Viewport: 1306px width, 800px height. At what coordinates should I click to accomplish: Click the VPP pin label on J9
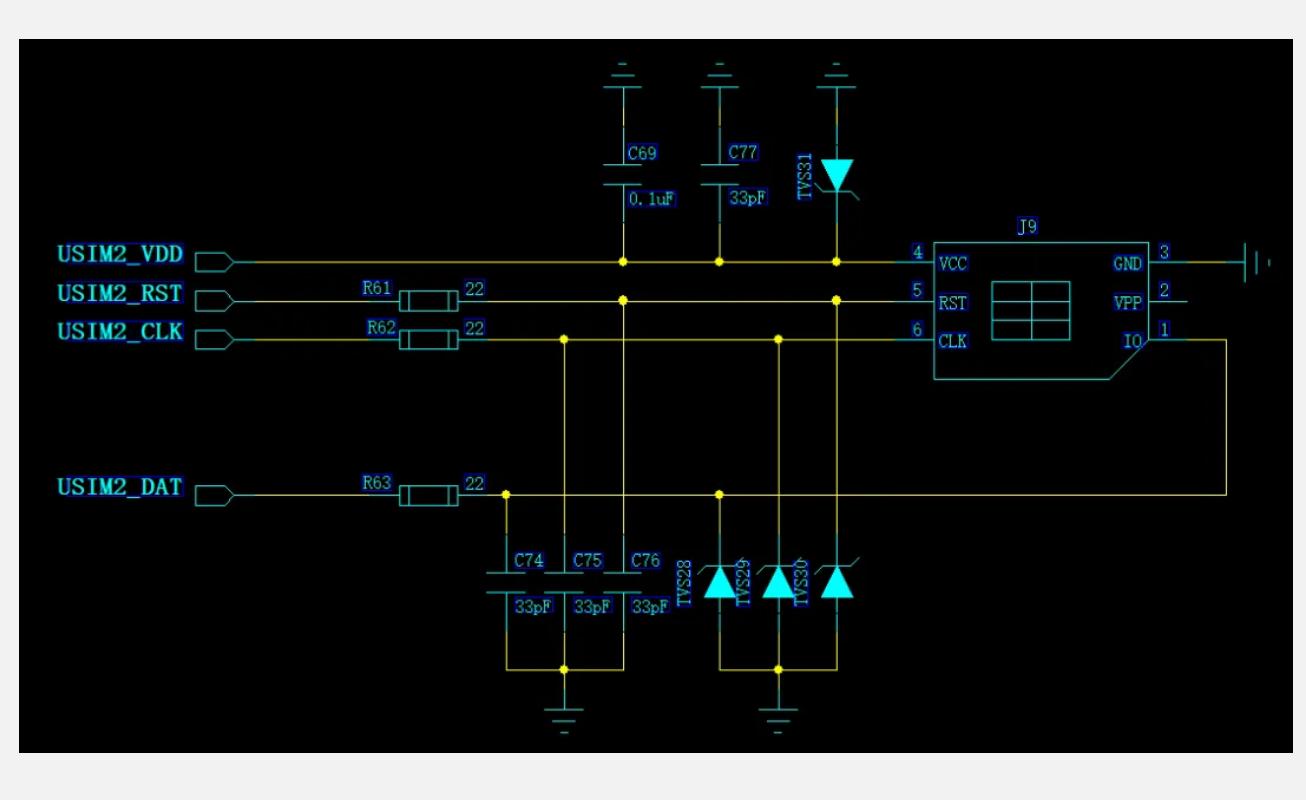point(1128,303)
